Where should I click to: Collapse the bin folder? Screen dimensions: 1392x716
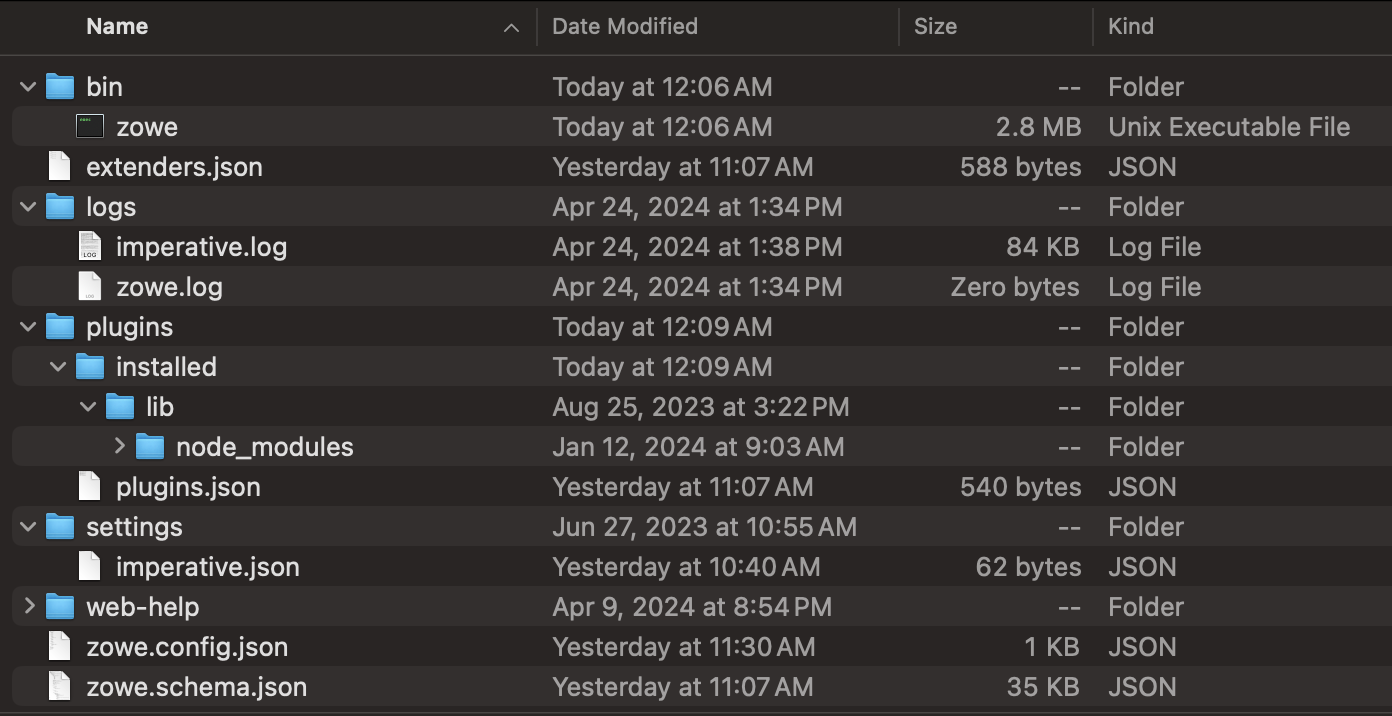click(x=27, y=86)
